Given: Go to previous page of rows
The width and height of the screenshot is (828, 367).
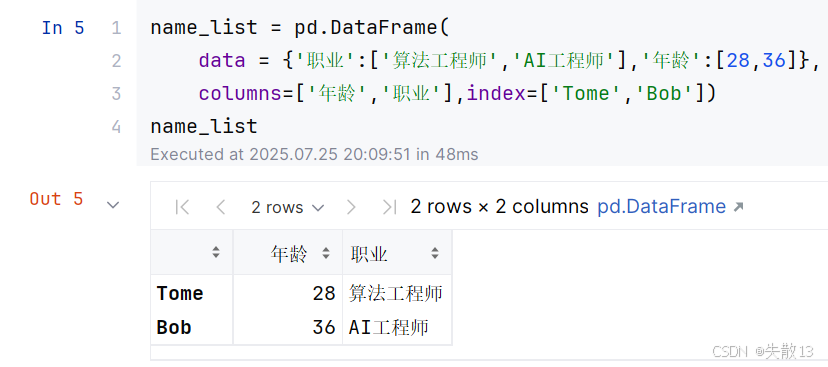Looking at the screenshot, I should pyautogui.click(x=221, y=208).
